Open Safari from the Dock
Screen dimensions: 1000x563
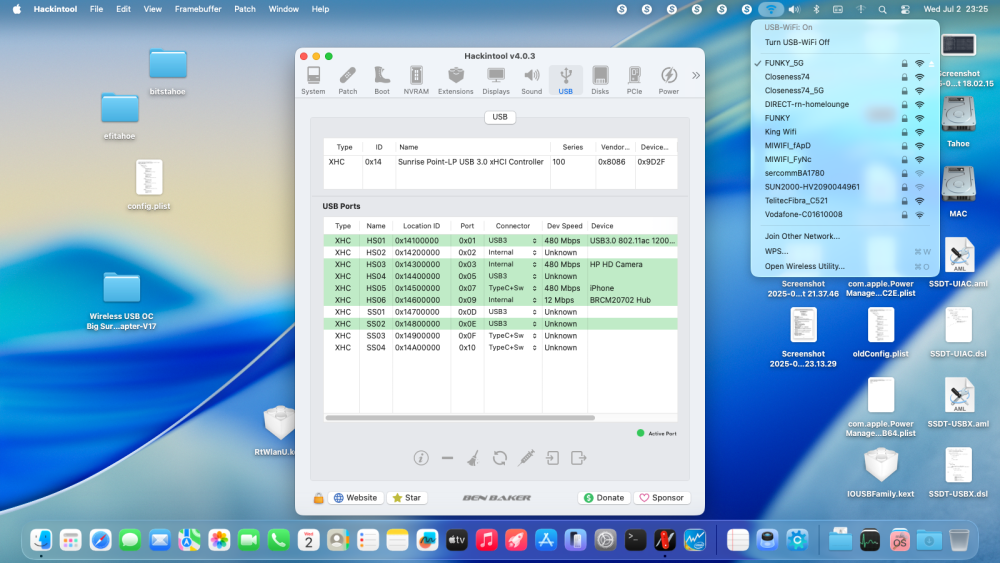[x=101, y=540]
